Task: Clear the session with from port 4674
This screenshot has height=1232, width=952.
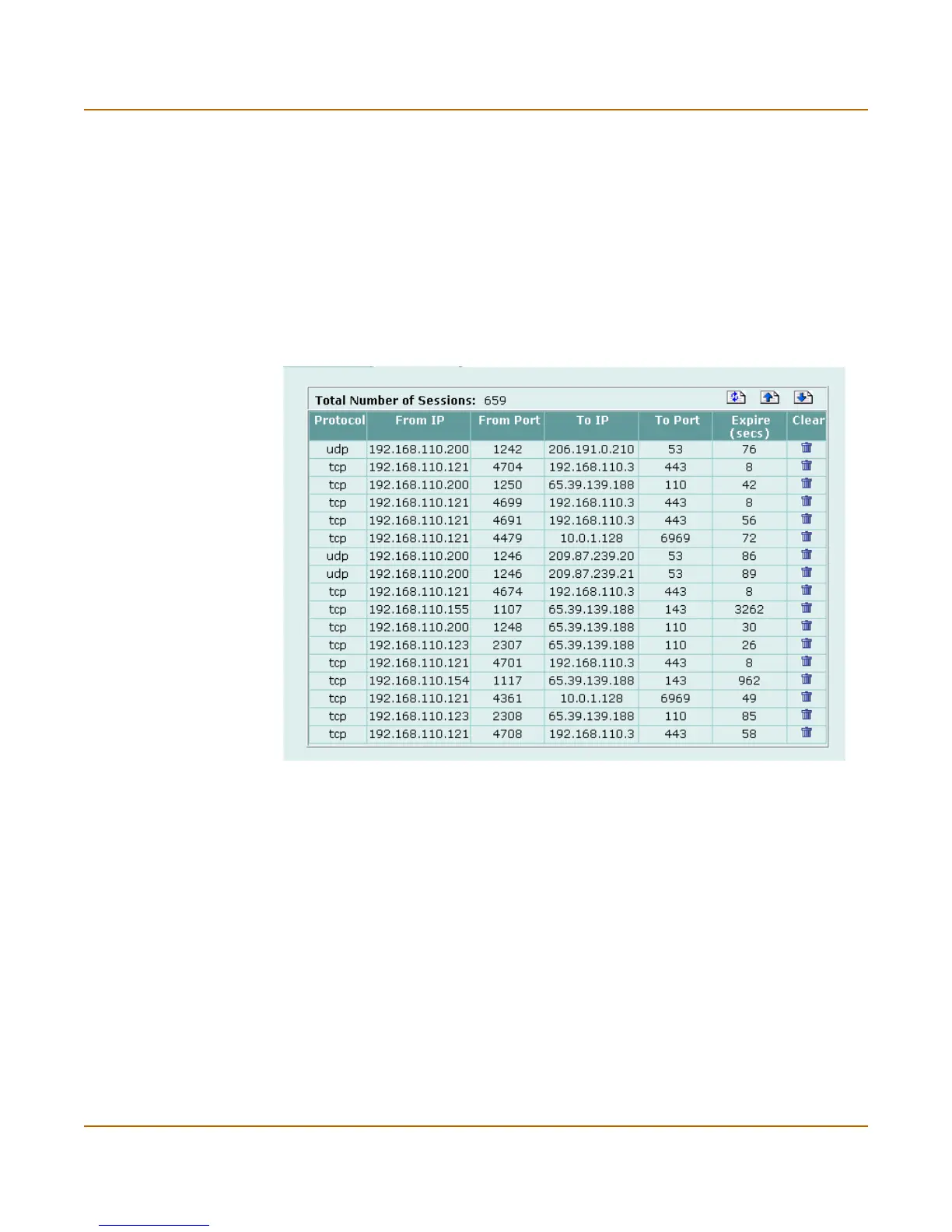Action: click(807, 591)
